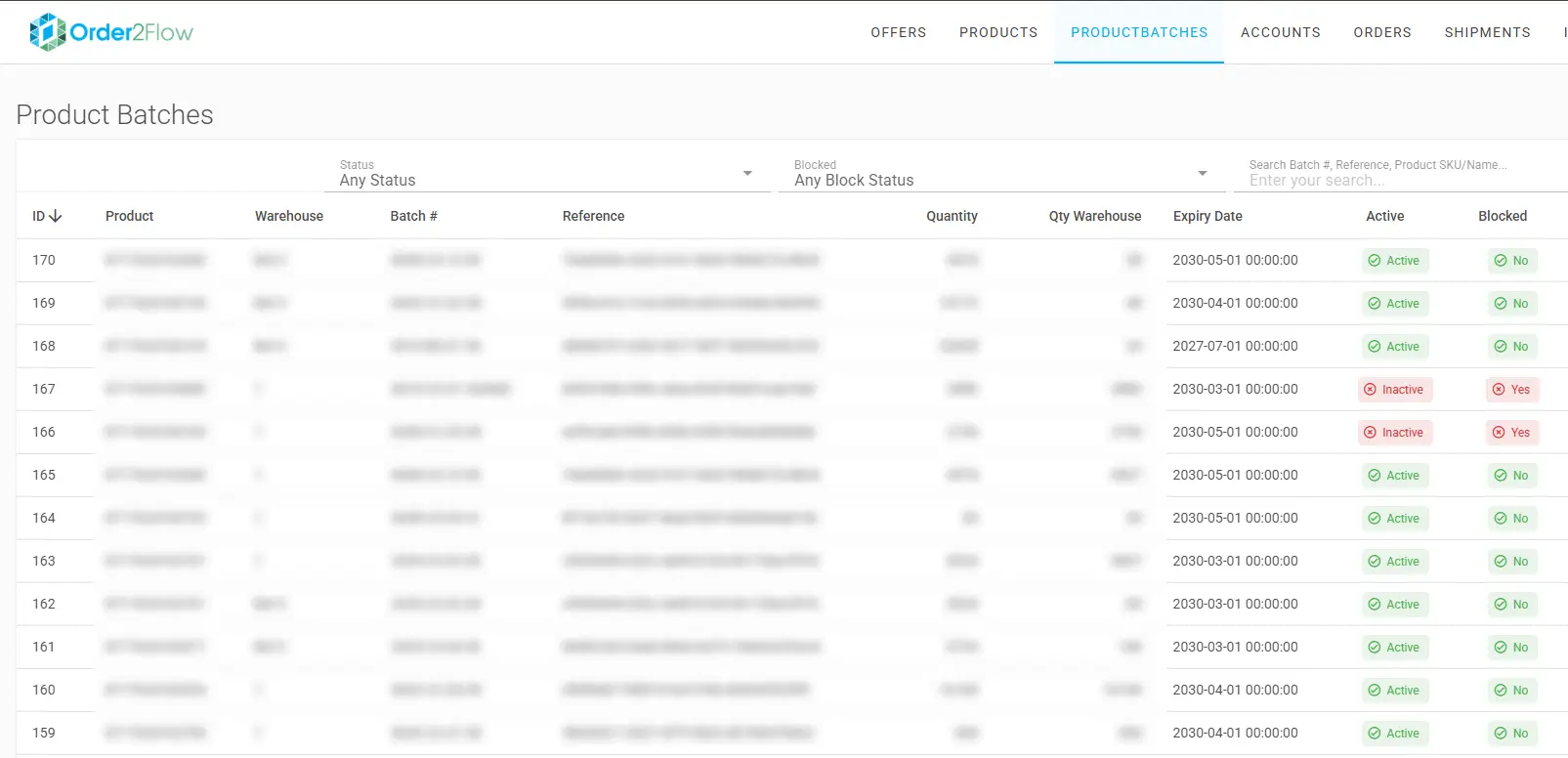Click the expiry date in row 170
The width and height of the screenshot is (1568, 758).
(x=1236, y=261)
